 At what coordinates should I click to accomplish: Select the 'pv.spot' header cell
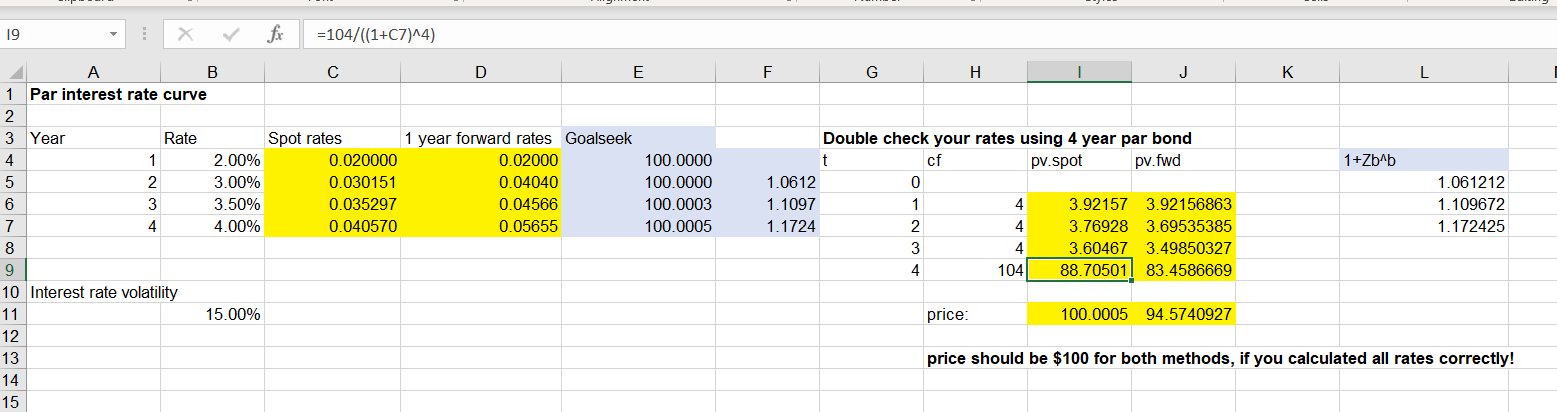tap(1079, 160)
